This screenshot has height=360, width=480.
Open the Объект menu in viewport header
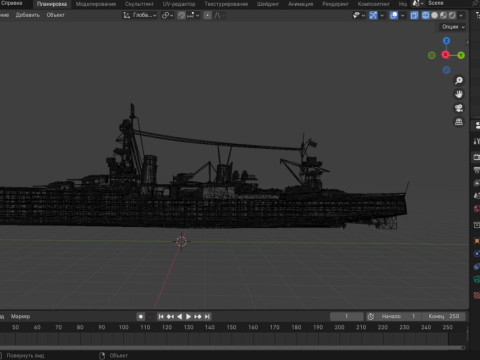pos(56,15)
